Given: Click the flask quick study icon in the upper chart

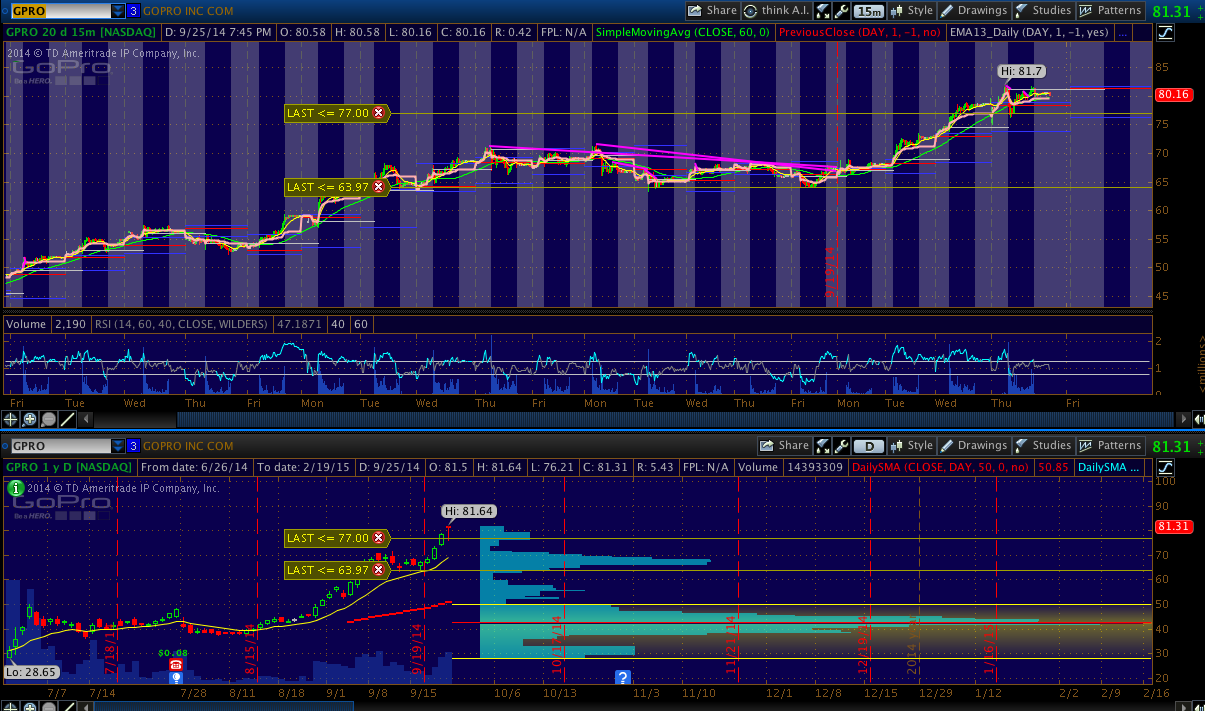Looking at the screenshot, I should pyautogui.click(x=823, y=11).
